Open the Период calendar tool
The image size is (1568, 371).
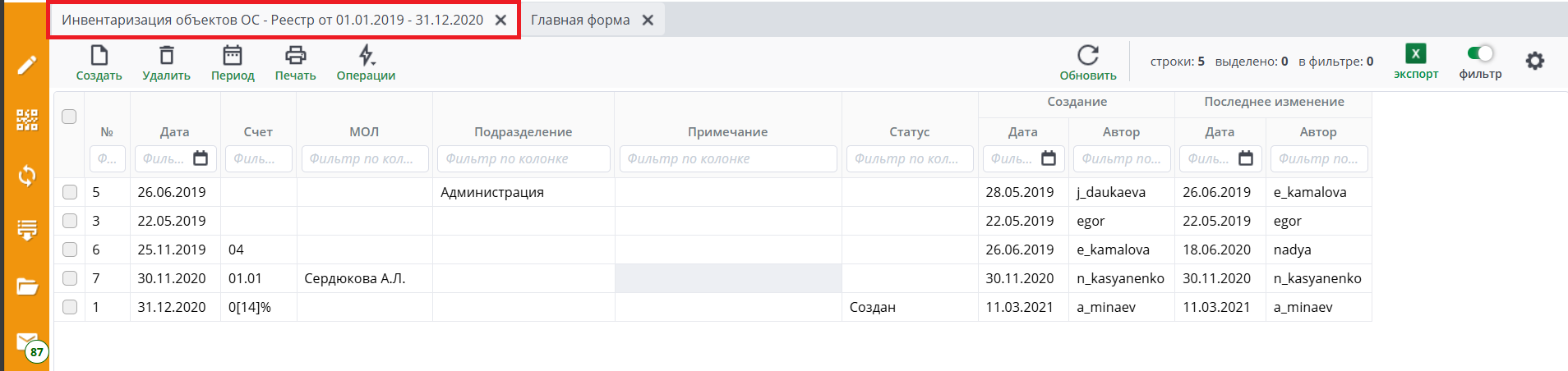[x=233, y=56]
